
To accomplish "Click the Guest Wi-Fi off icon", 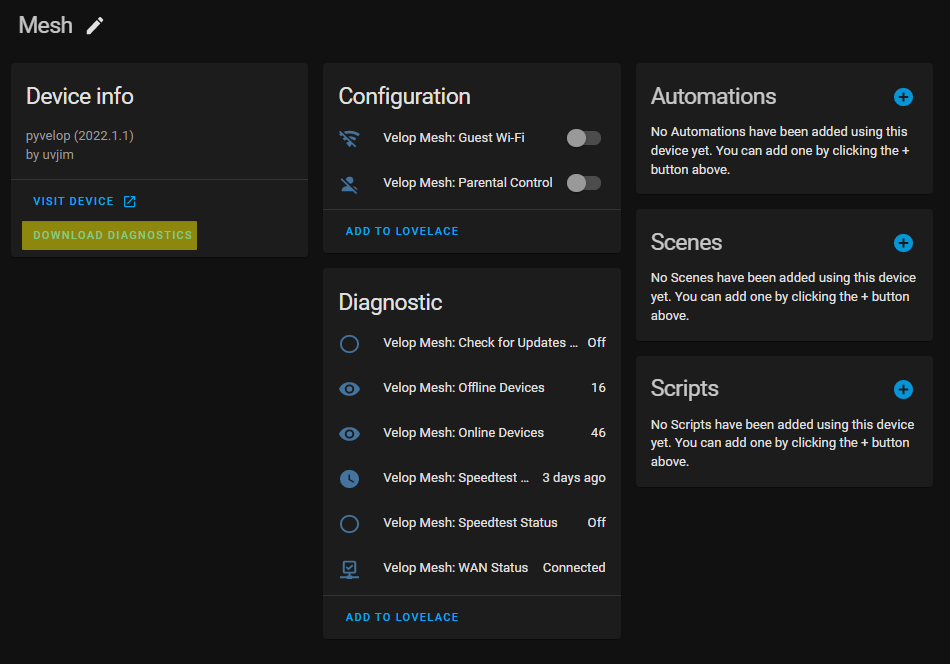I will (349, 138).
